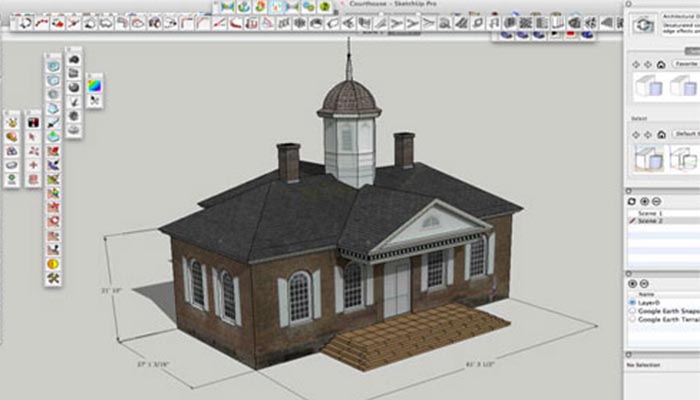Click the red wavy curve icon in top toolbar

tap(42, 23)
